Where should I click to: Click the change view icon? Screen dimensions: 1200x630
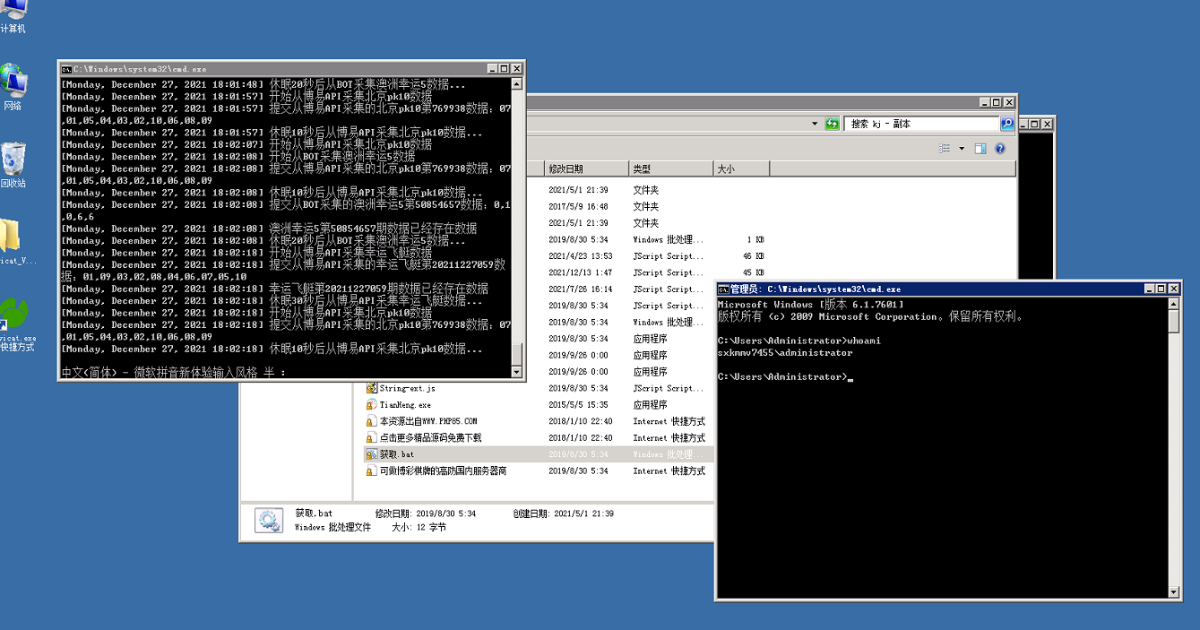point(944,148)
